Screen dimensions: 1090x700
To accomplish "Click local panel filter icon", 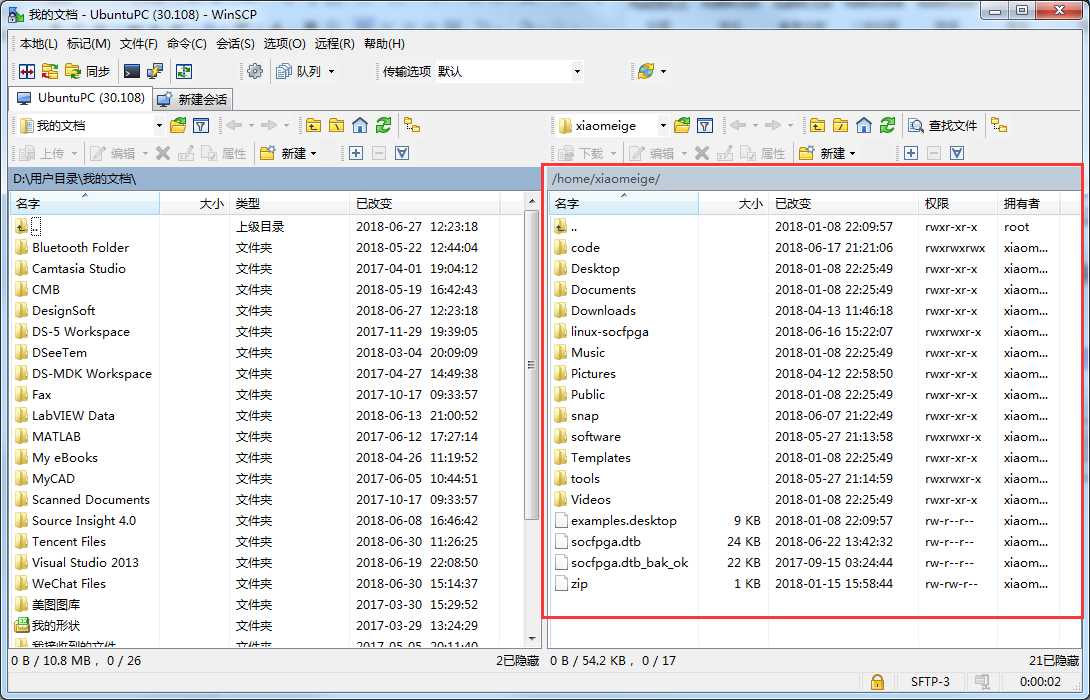I will tap(201, 126).
